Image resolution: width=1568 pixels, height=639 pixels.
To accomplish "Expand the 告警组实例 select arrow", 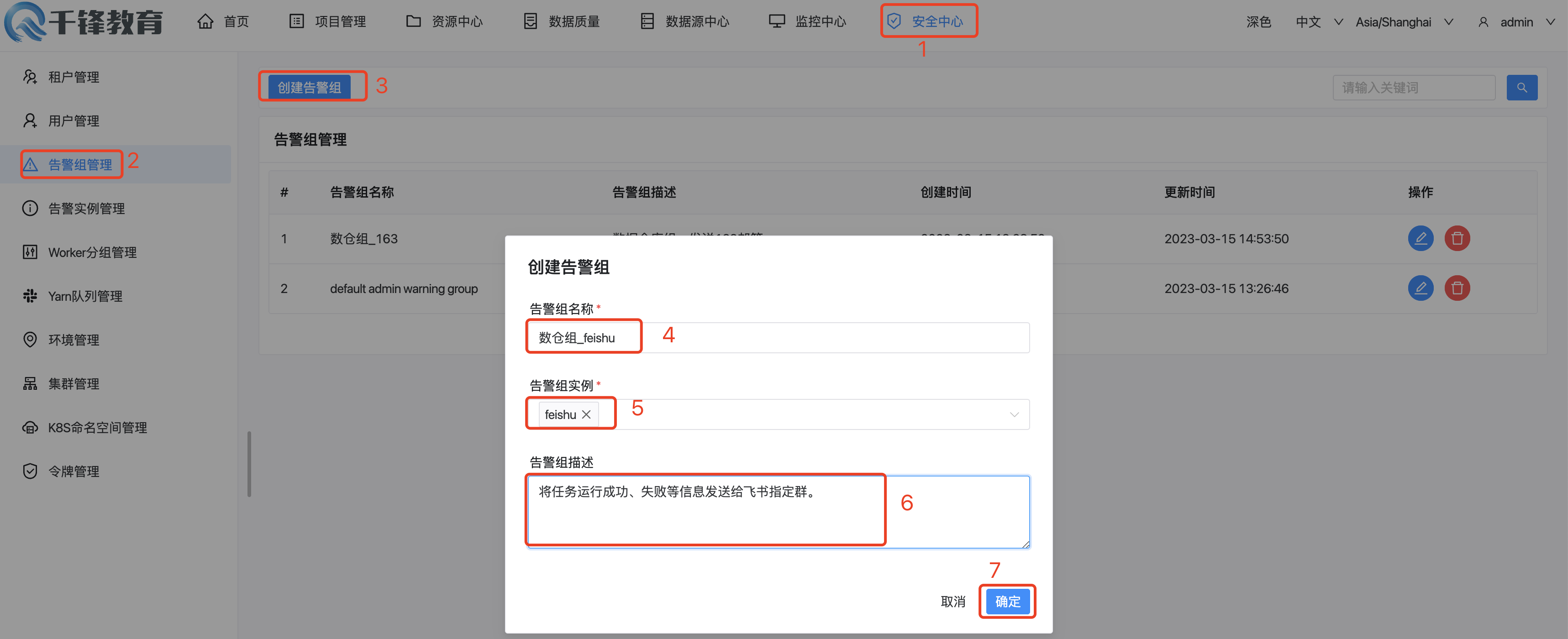I will click(x=1014, y=414).
